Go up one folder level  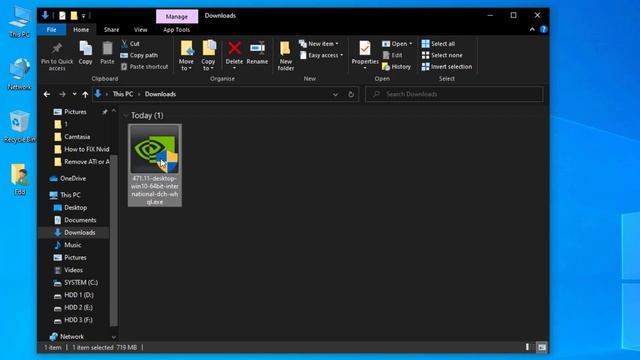click(85, 94)
